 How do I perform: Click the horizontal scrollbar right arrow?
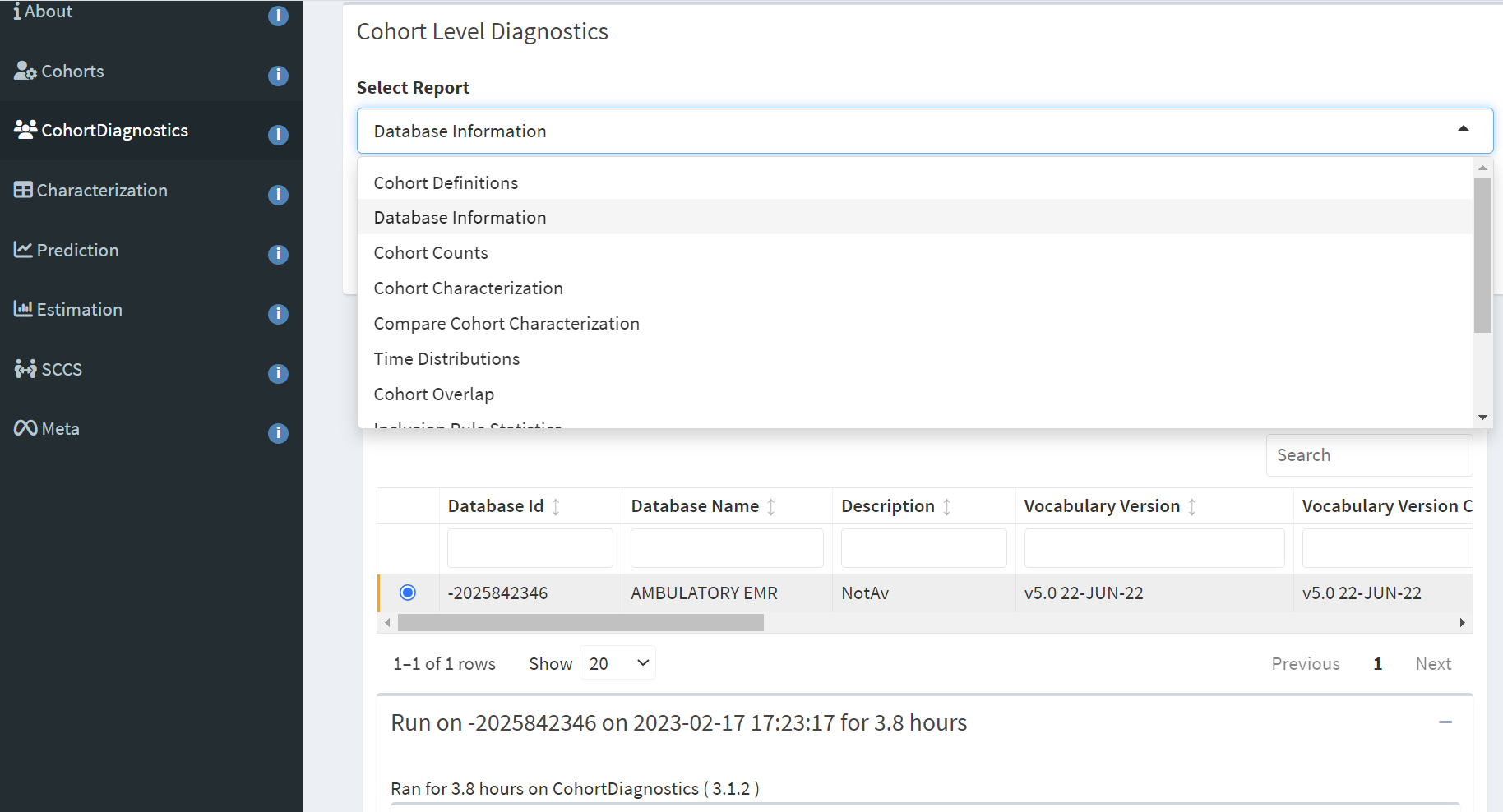[1463, 622]
